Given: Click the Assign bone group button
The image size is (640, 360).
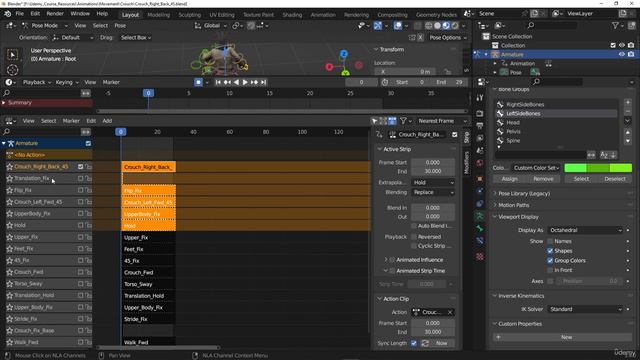Looking at the screenshot, I should [509, 179].
